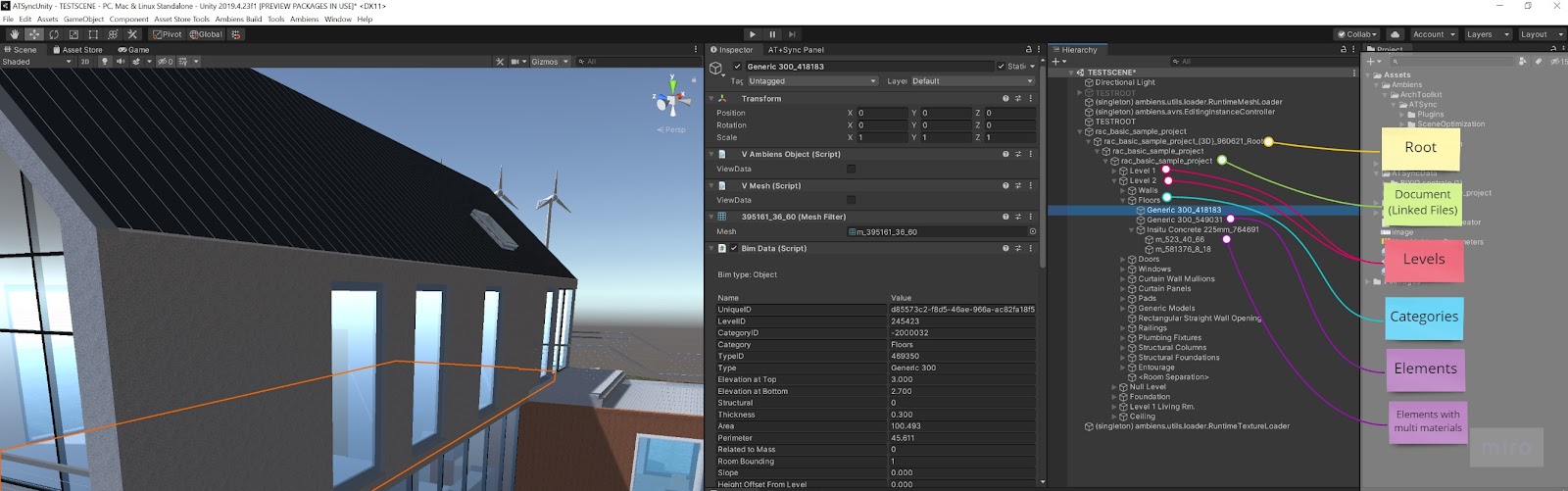Open scene component tools icon beside camera
The height and width of the screenshot is (491, 1568).
500,62
